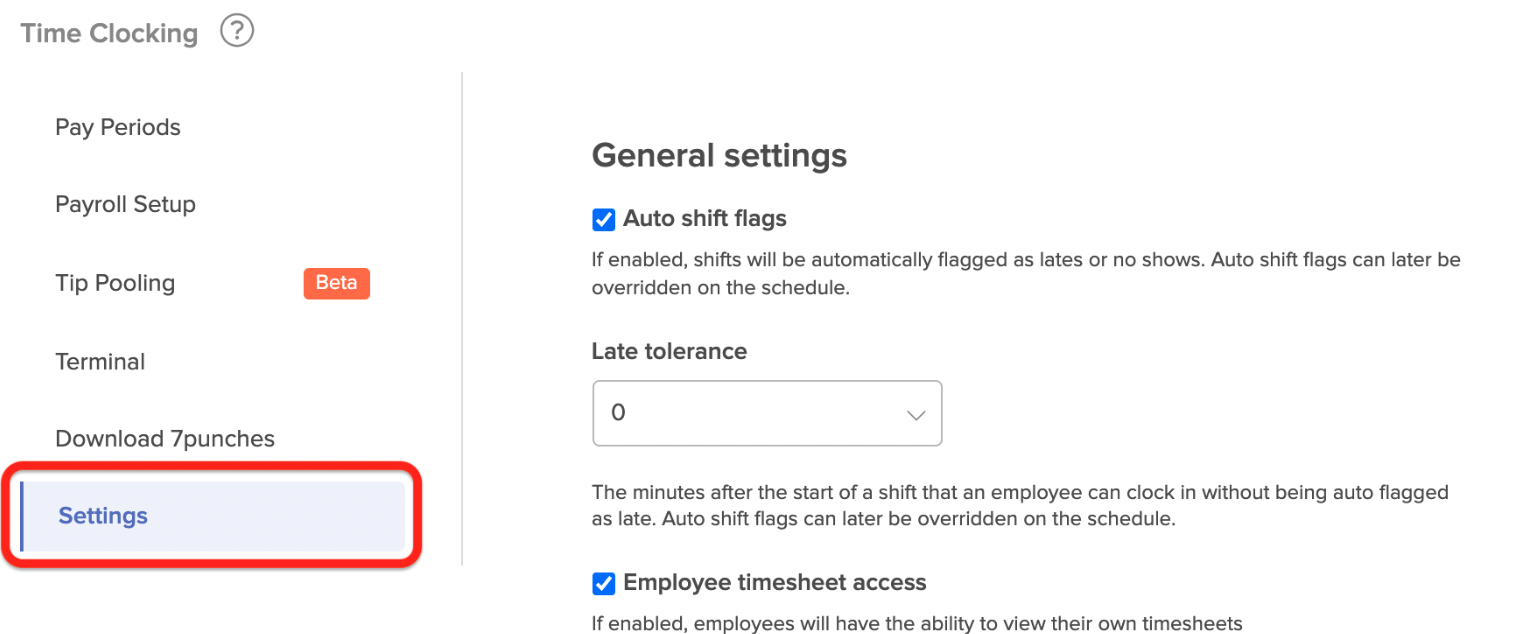Click the Beta badge next to Tip Pooling
This screenshot has width=1523, height=634.
pyautogui.click(x=336, y=283)
